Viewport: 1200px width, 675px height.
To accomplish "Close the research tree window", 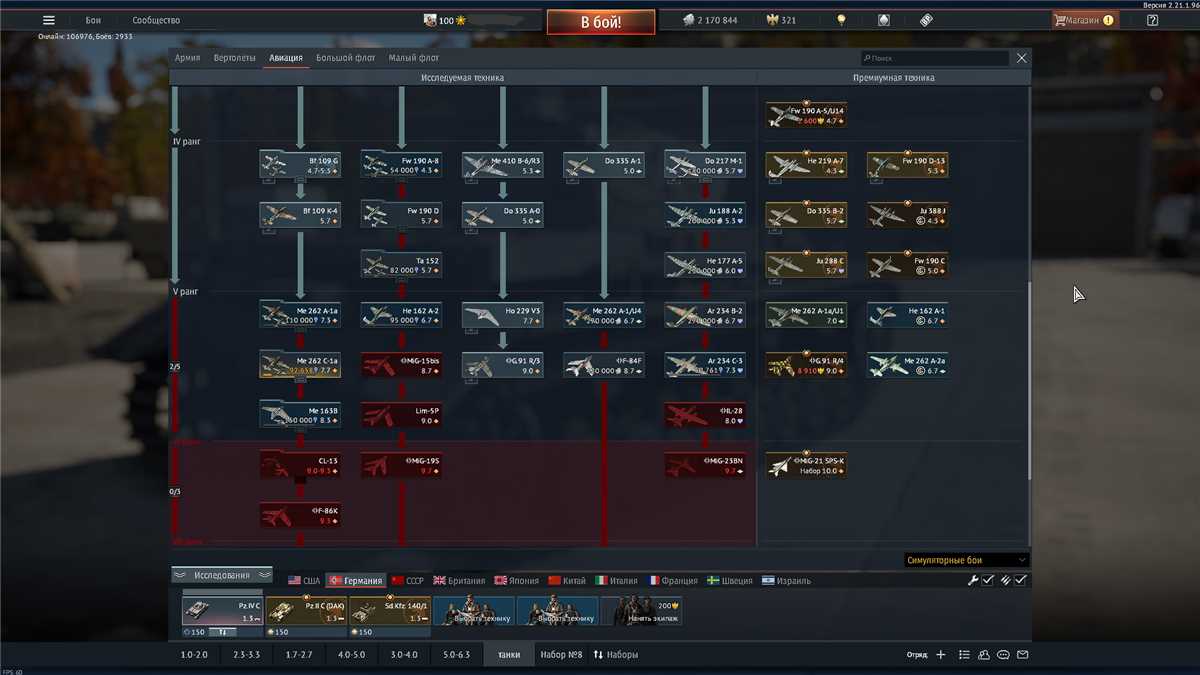I will pyautogui.click(x=1021, y=58).
